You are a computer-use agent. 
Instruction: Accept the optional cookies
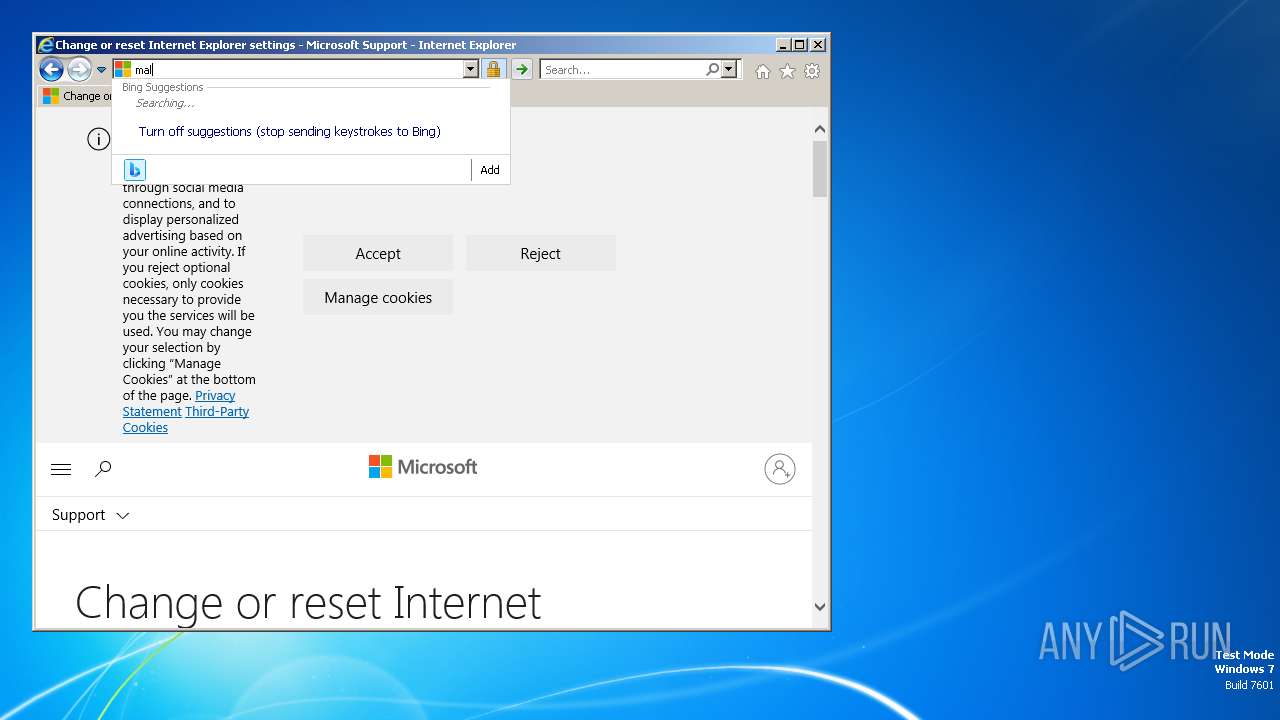click(378, 253)
